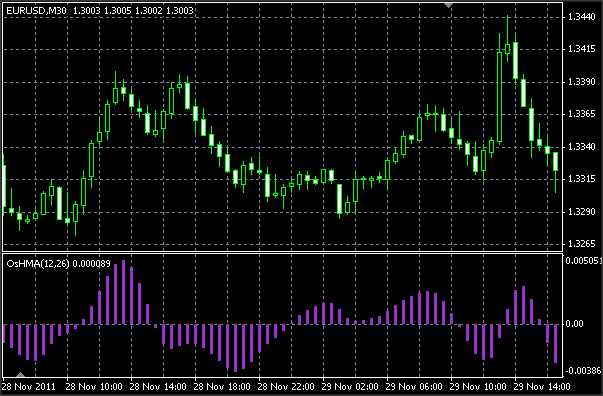Click the 1.3340 price axis label
This screenshot has height=396, width=603.
tap(581, 147)
